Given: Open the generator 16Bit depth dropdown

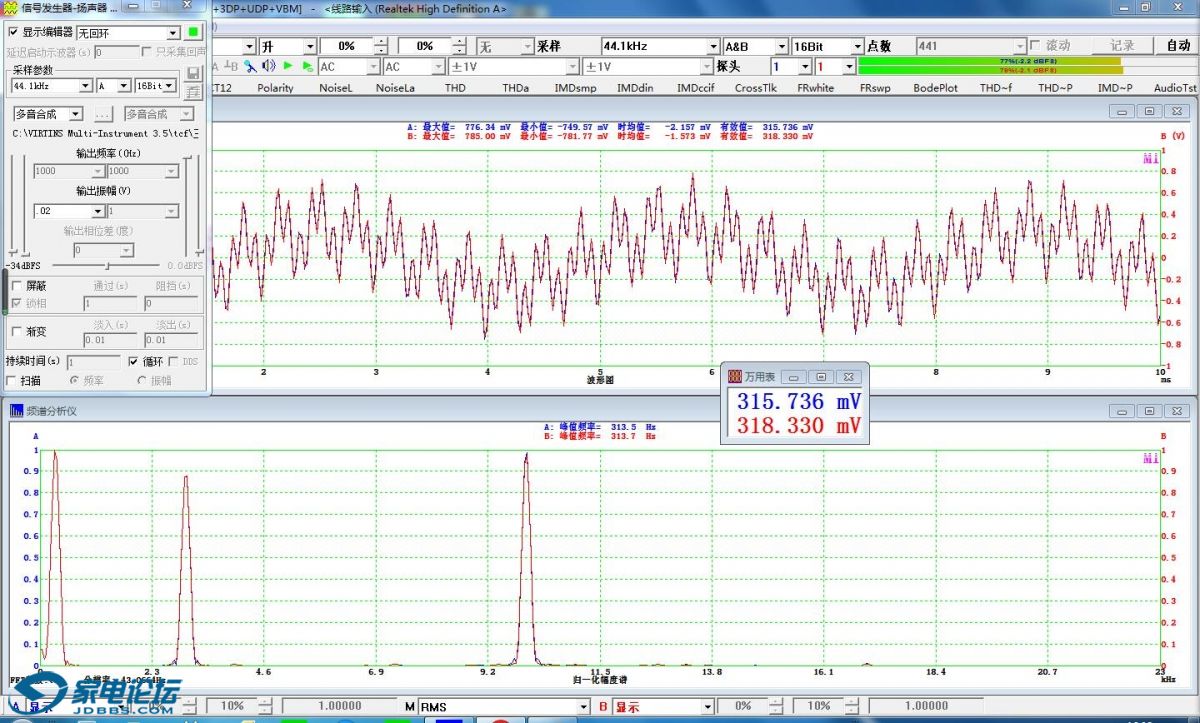Looking at the screenshot, I should coord(170,86).
